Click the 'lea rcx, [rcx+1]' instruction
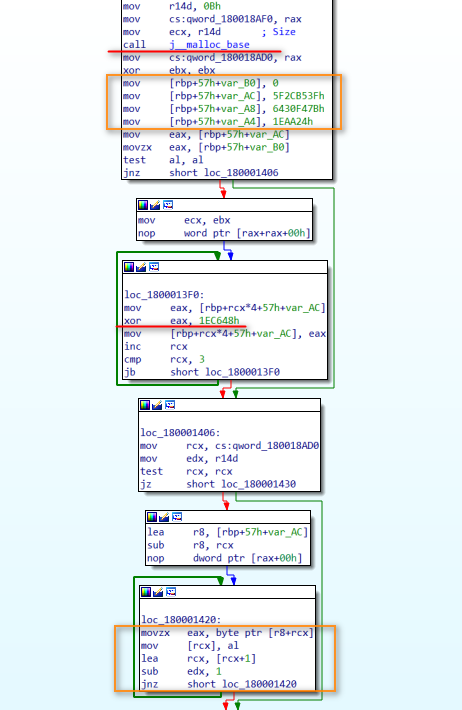Viewport: 462px width, 710px height. 198,658
